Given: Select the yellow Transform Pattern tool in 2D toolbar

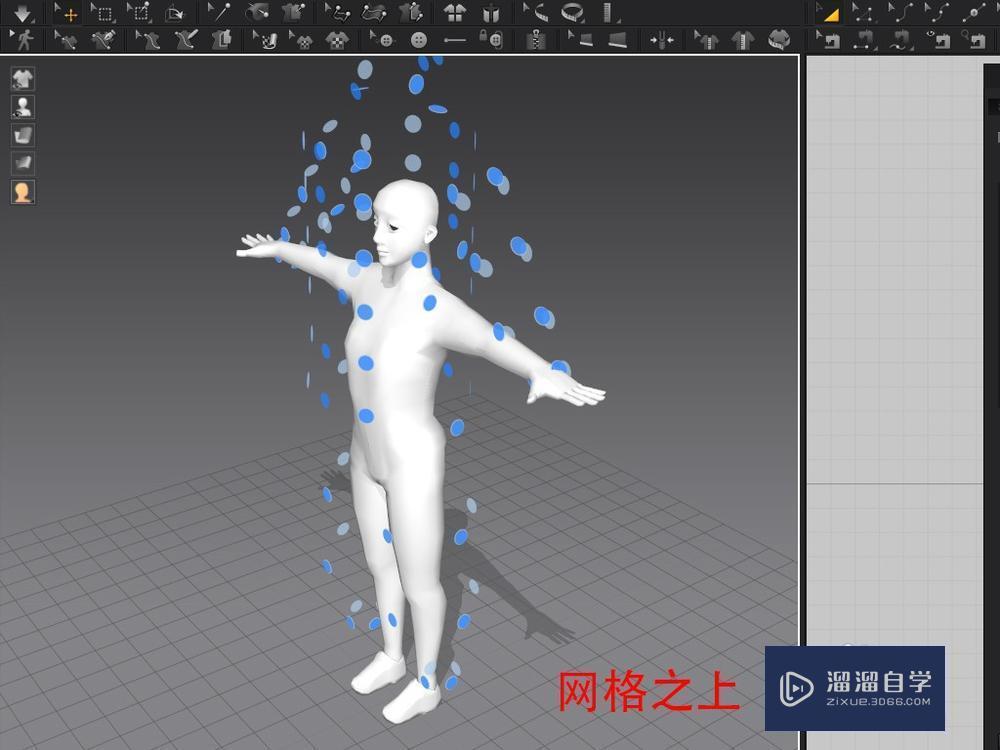Looking at the screenshot, I should click(x=829, y=13).
